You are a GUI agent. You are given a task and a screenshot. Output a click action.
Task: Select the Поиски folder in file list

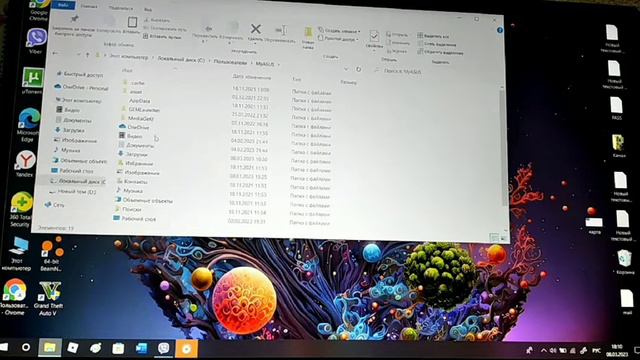[129, 209]
